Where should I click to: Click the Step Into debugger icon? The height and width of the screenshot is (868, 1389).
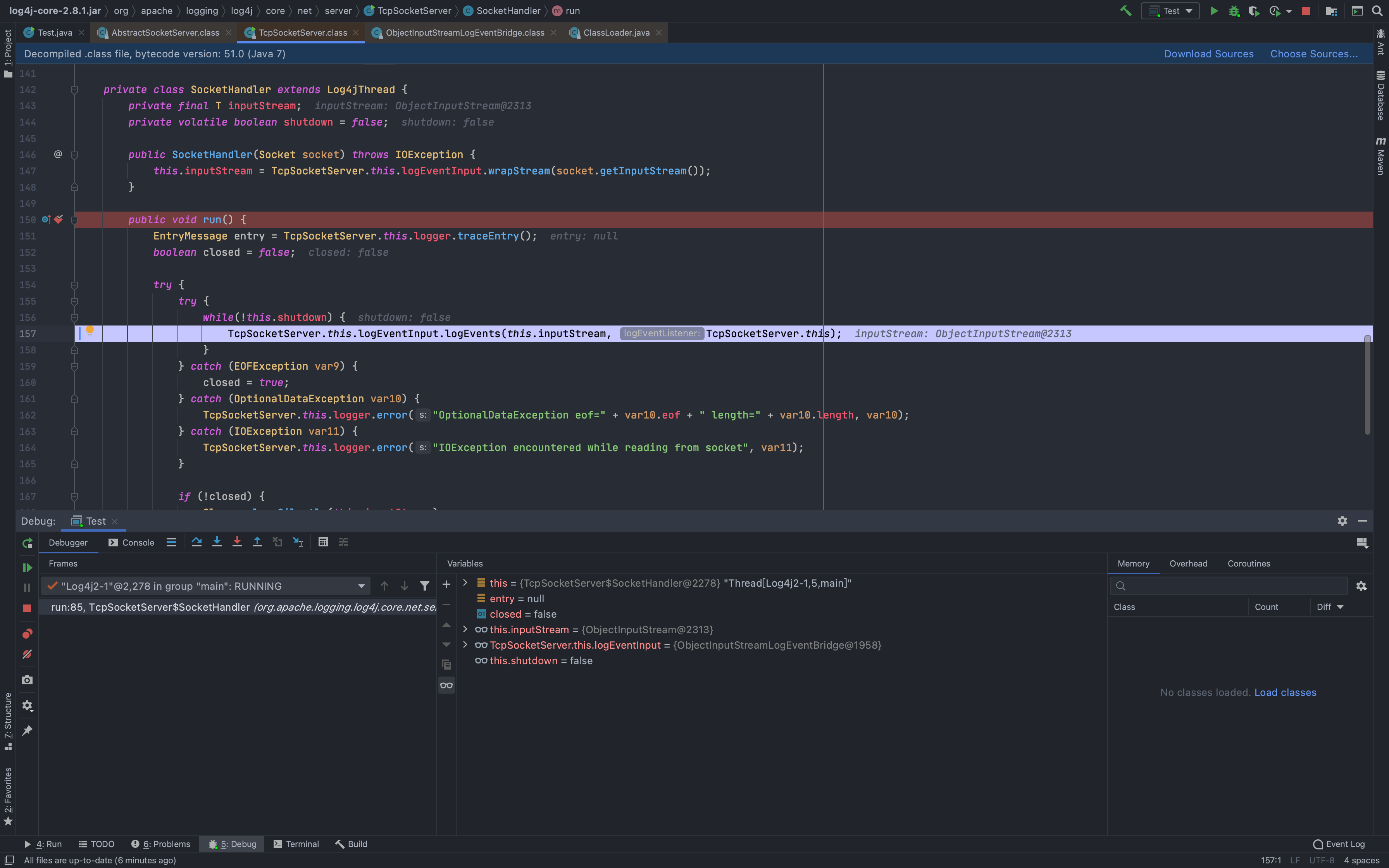point(216,542)
